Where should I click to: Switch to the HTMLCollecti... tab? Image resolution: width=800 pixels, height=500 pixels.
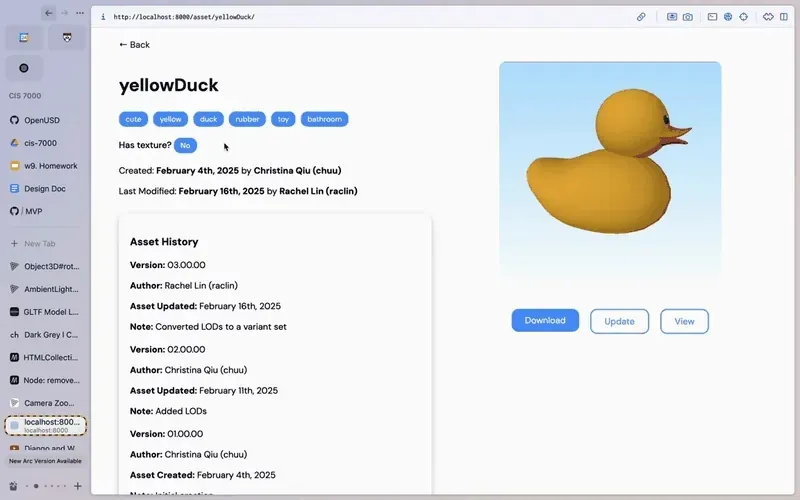(45, 358)
